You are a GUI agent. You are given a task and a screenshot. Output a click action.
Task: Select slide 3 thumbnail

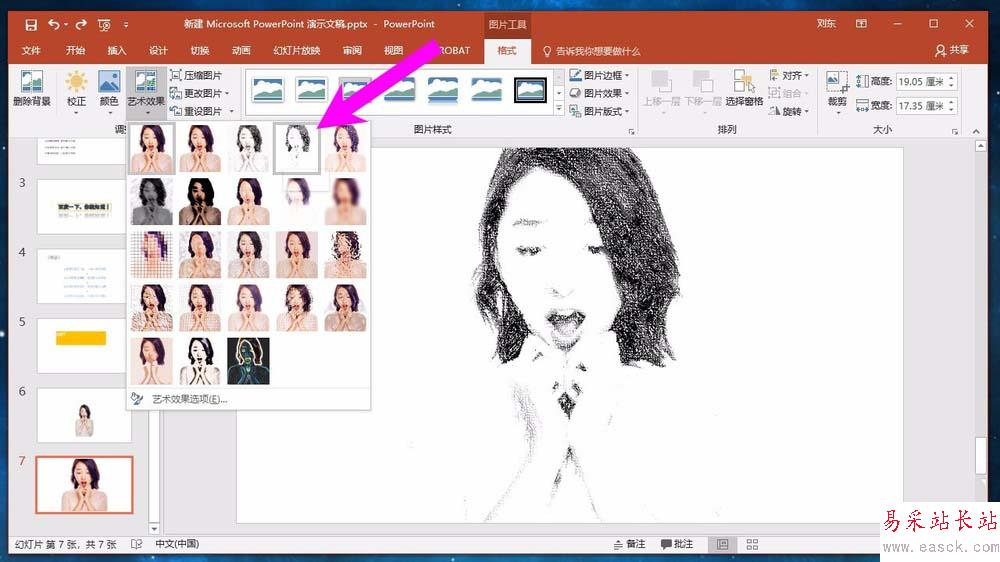click(x=82, y=207)
